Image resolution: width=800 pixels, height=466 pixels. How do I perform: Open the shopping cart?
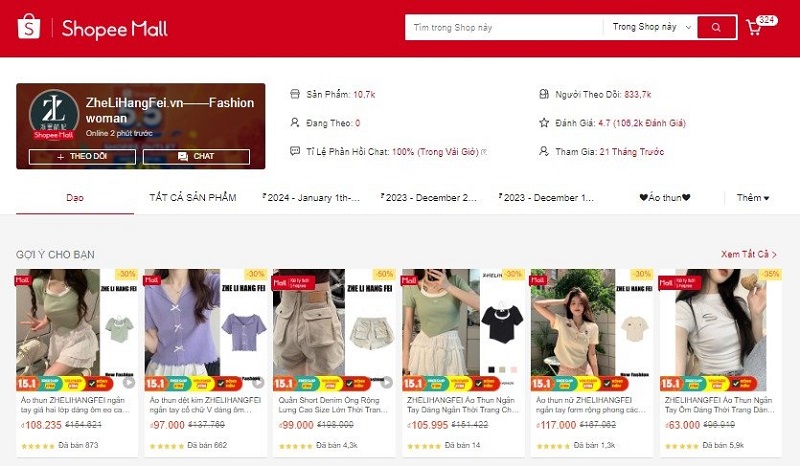pyautogui.click(x=754, y=28)
